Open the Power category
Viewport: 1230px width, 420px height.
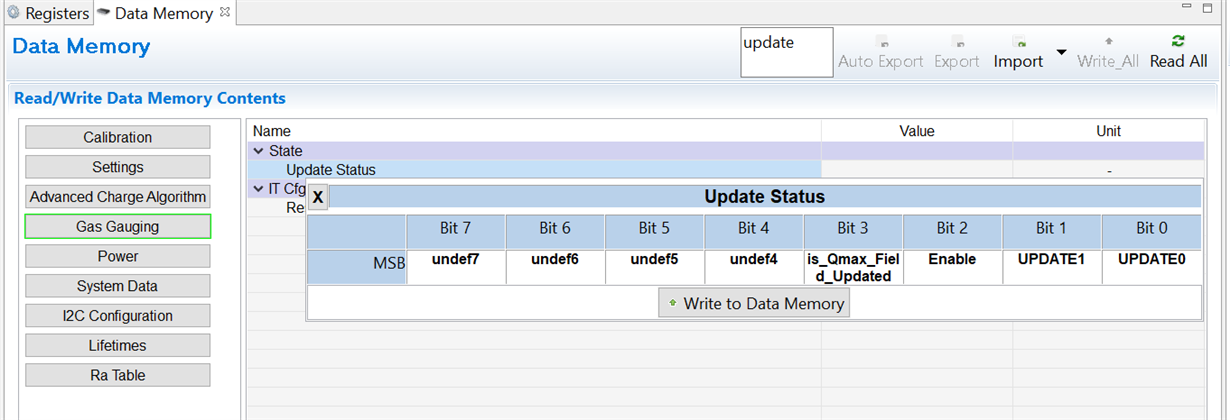coord(118,256)
